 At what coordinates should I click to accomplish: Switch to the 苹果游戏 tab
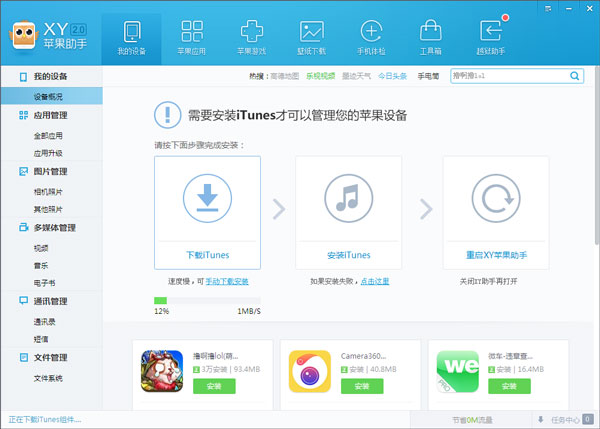point(251,39)
